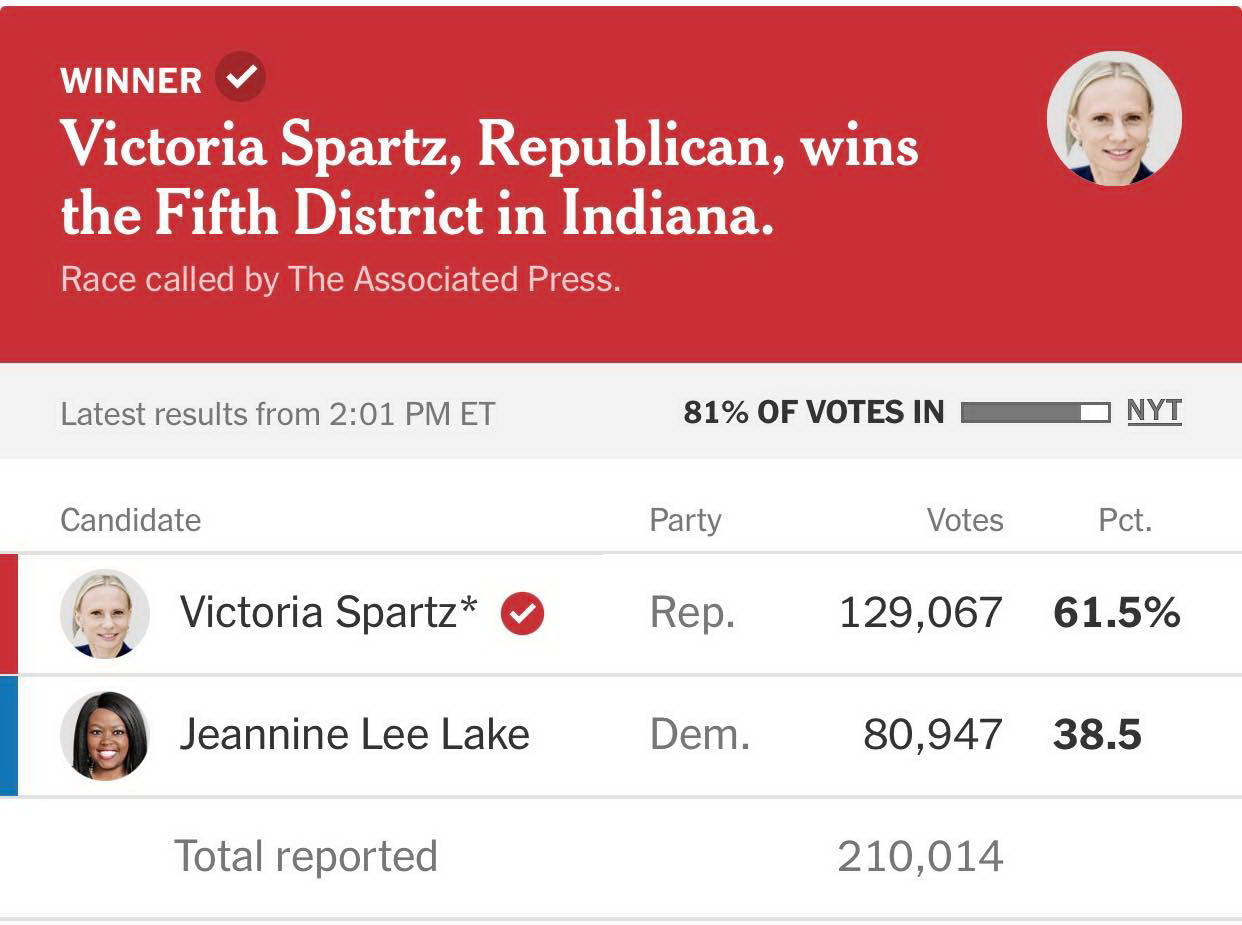Click the red winner checkmark after Victoria Spartz*
Viewport: 1242px width, 925px height.
pos(522,613)
